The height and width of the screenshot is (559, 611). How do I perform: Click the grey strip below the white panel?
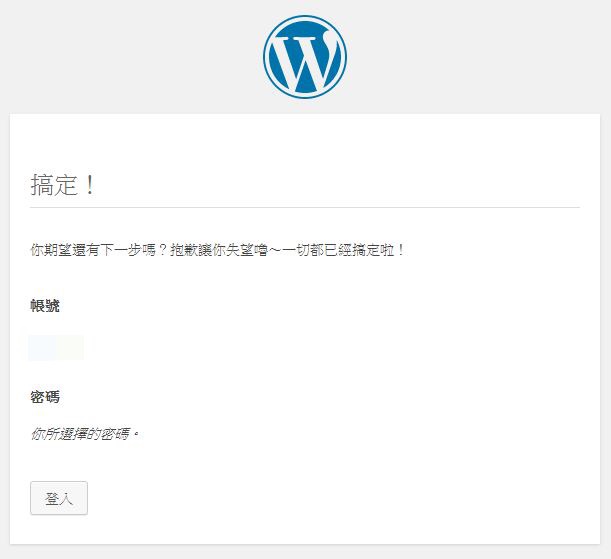(x=306, y=552)
